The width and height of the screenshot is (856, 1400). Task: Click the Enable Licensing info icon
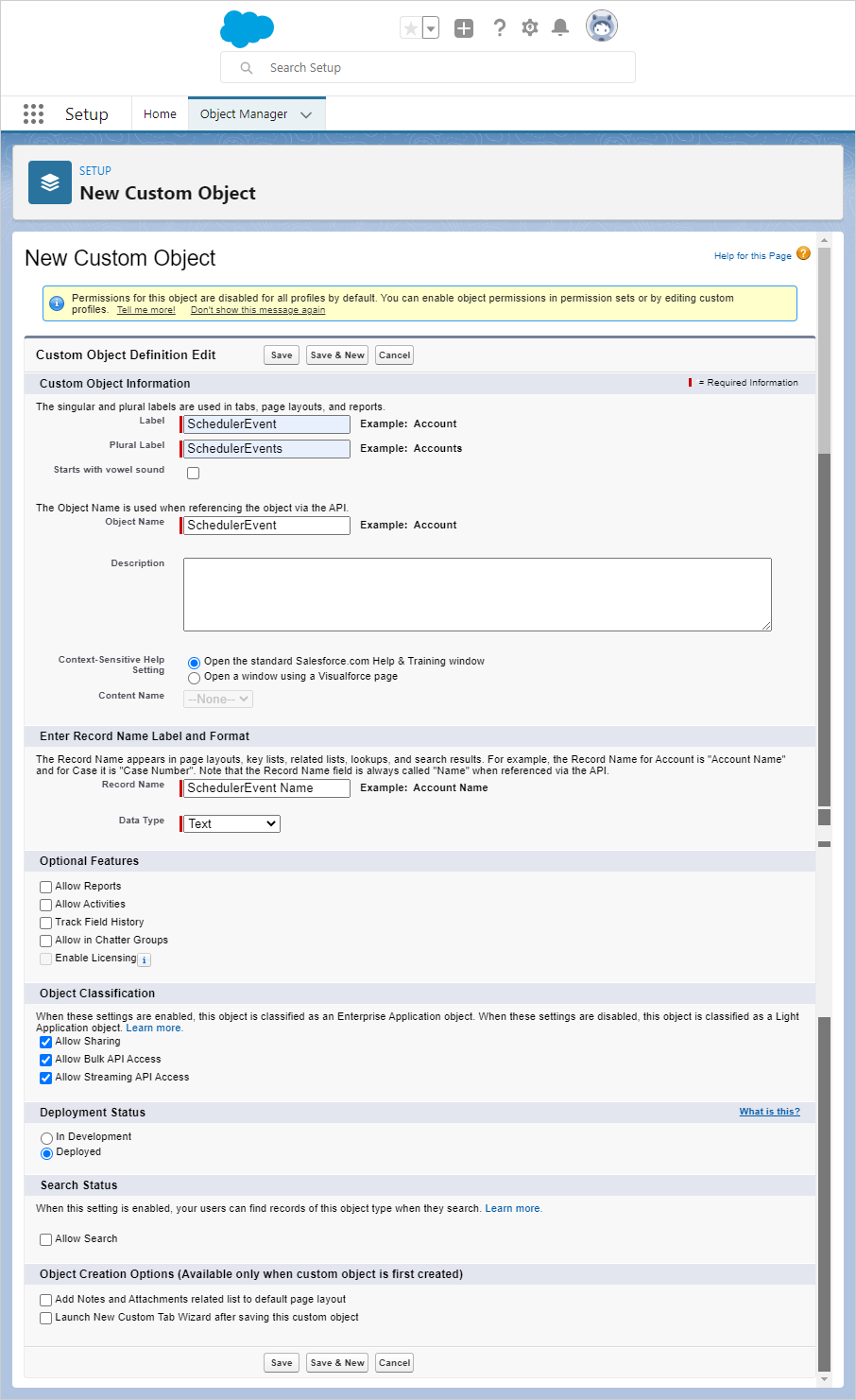pos(145,959)
